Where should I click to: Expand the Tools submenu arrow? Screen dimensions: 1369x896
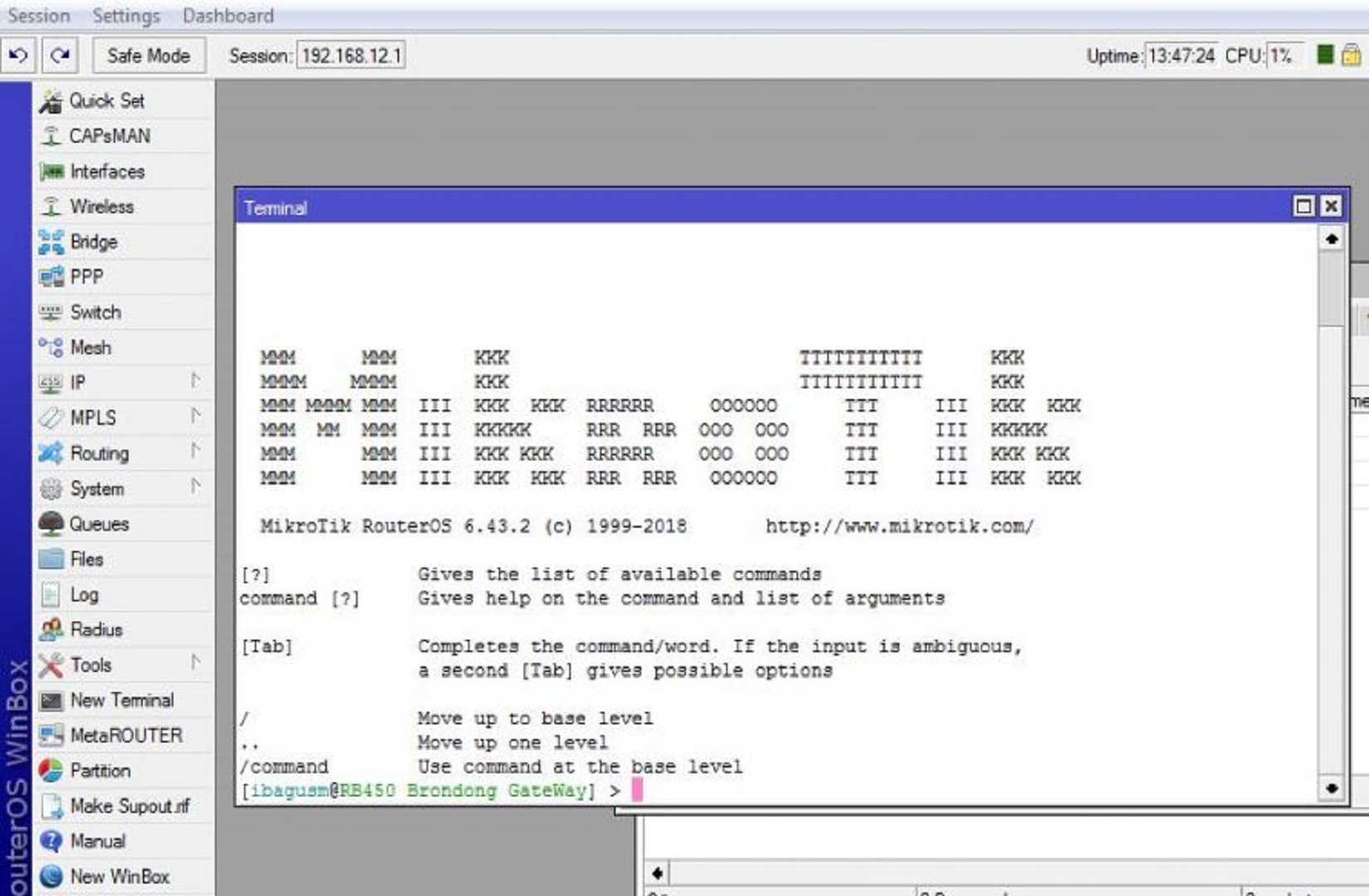195,663
